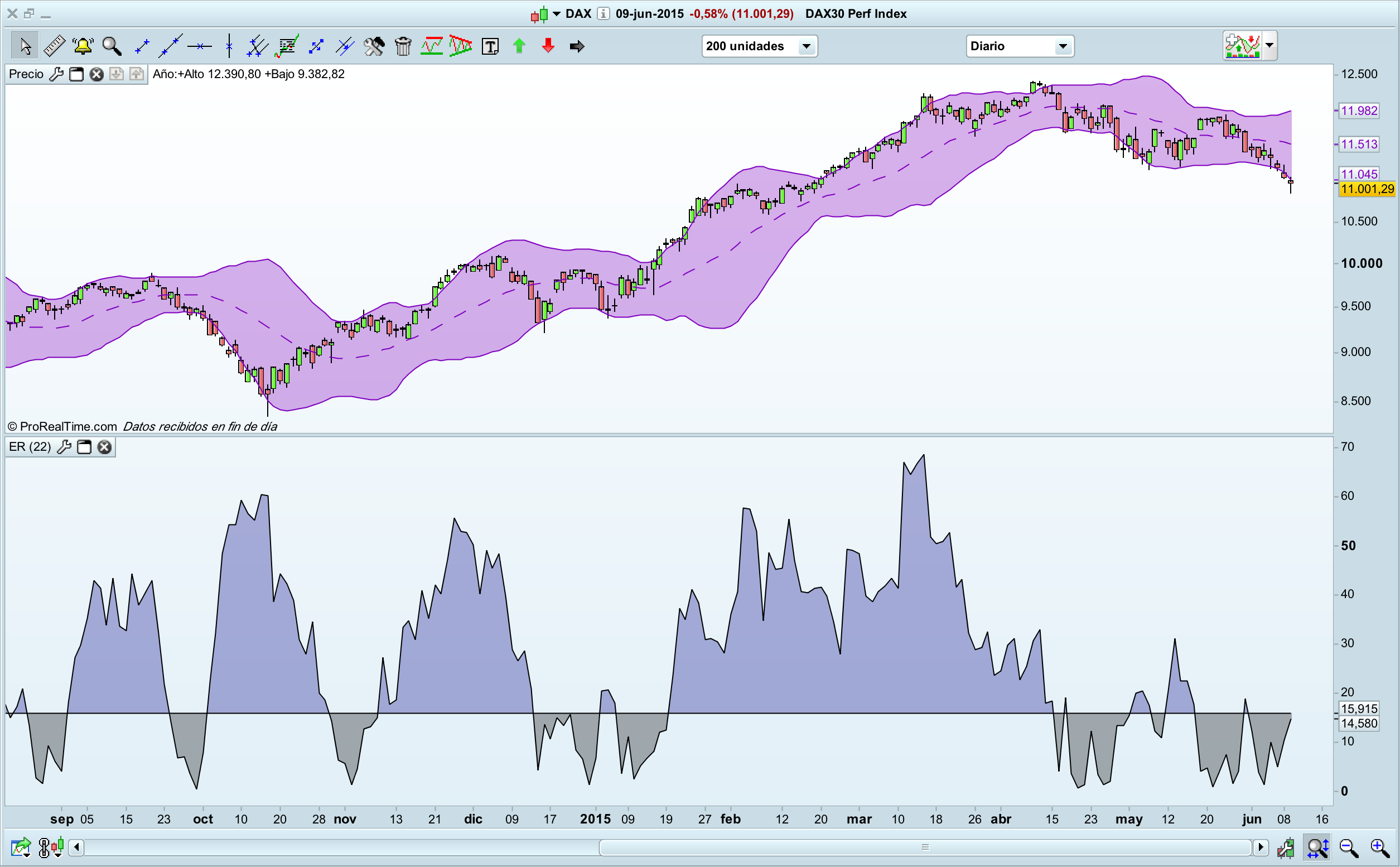Select the text annotation tool

(x=490, y=46)
